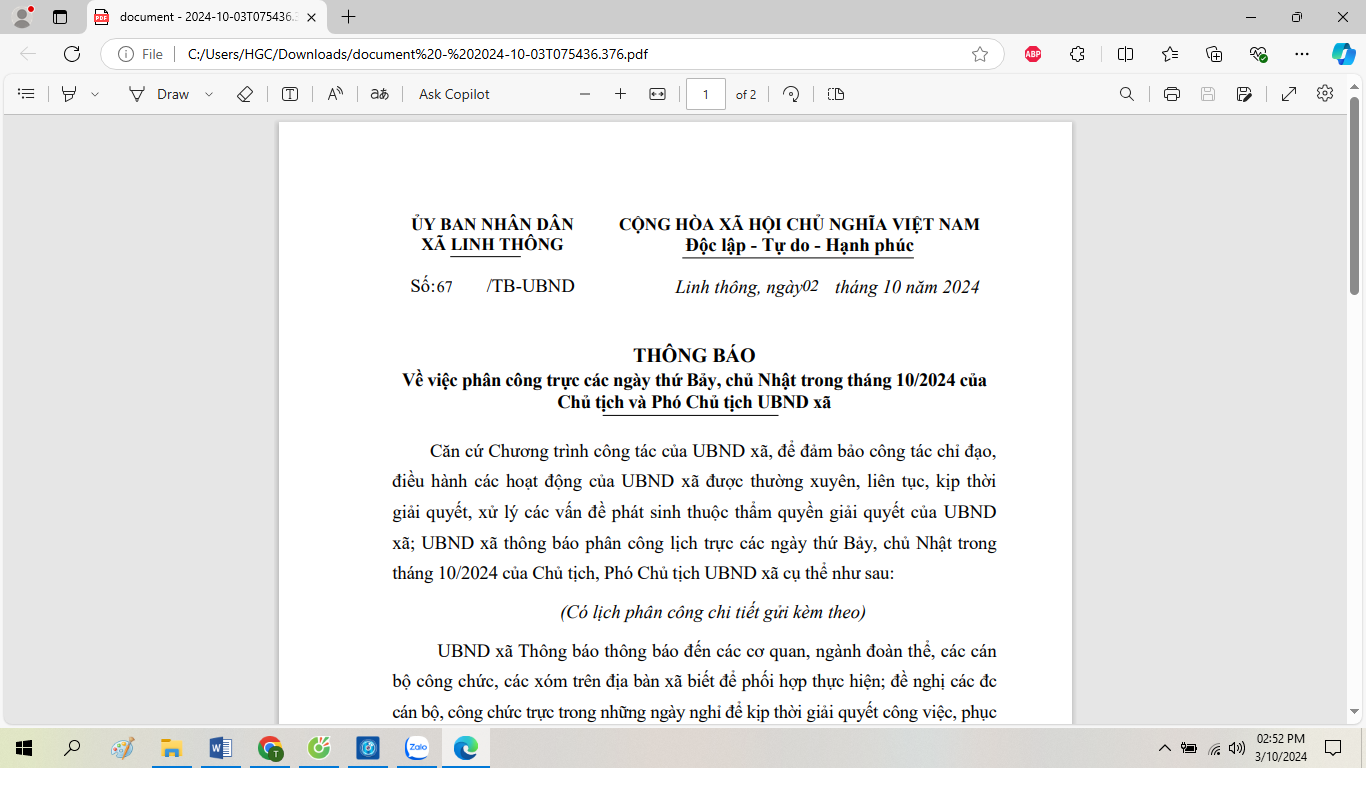1366x786 pixels.
Task: Click the THÔNG BÁO heading
Action: click(694, 355)
